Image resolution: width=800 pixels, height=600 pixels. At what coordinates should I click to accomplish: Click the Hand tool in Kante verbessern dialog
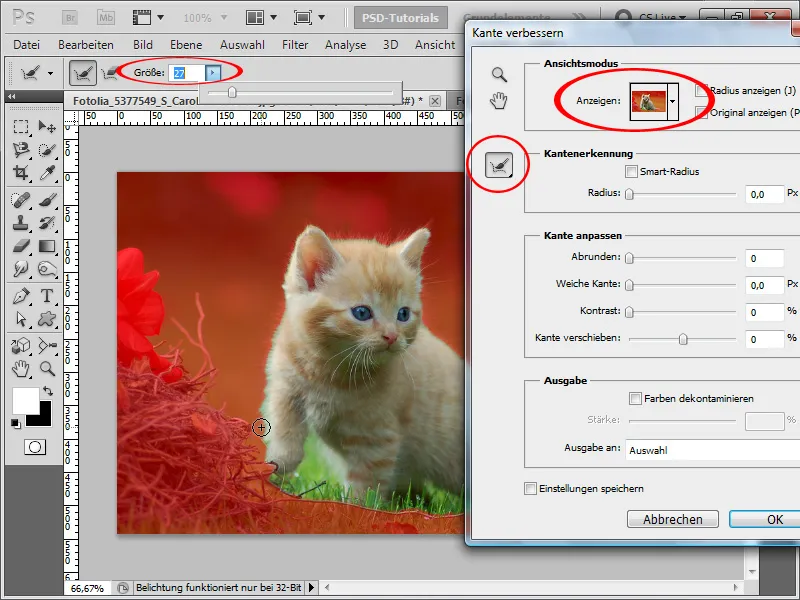(x=499, y=101)
